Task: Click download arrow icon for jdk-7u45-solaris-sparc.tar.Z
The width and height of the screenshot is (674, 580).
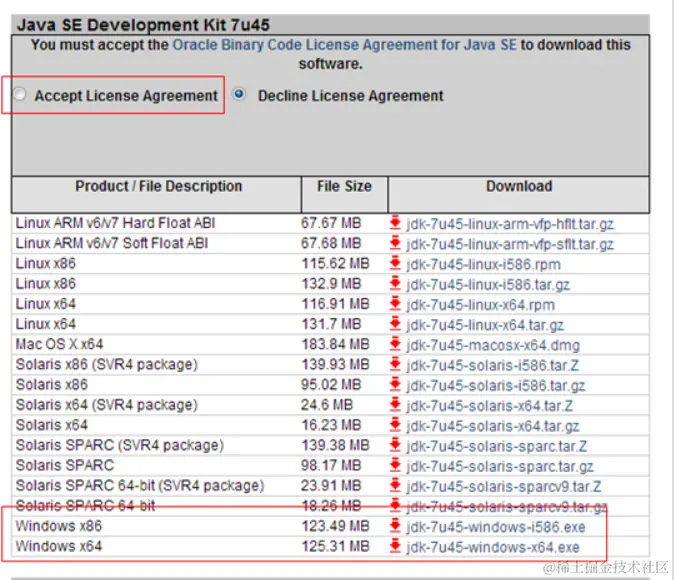Action: pyautogui.click(x=395, y=445)
